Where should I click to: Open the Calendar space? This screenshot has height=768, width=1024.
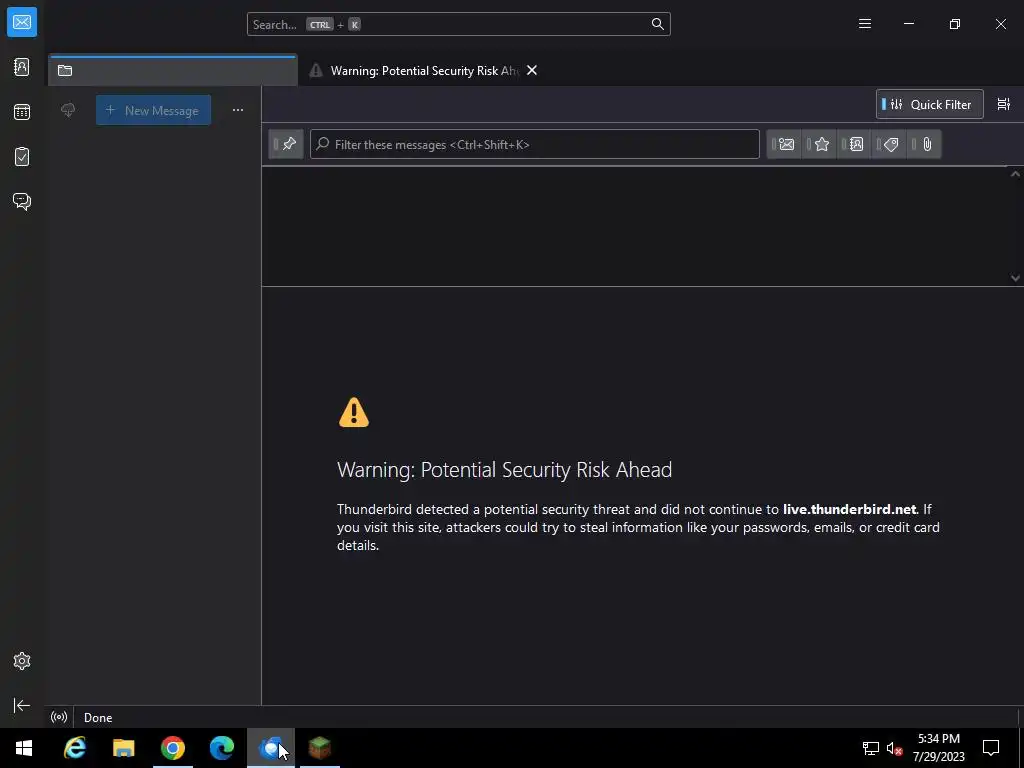pos(22,112)
